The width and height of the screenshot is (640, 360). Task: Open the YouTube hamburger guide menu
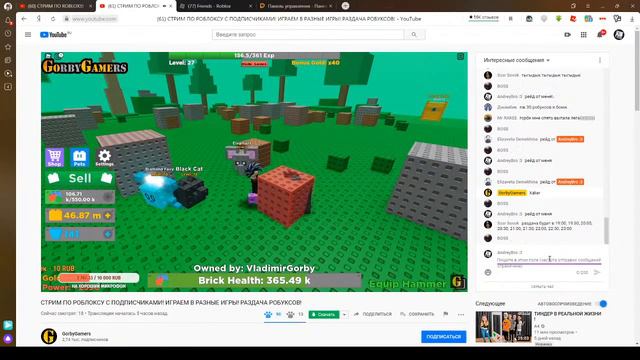(28, 35)
